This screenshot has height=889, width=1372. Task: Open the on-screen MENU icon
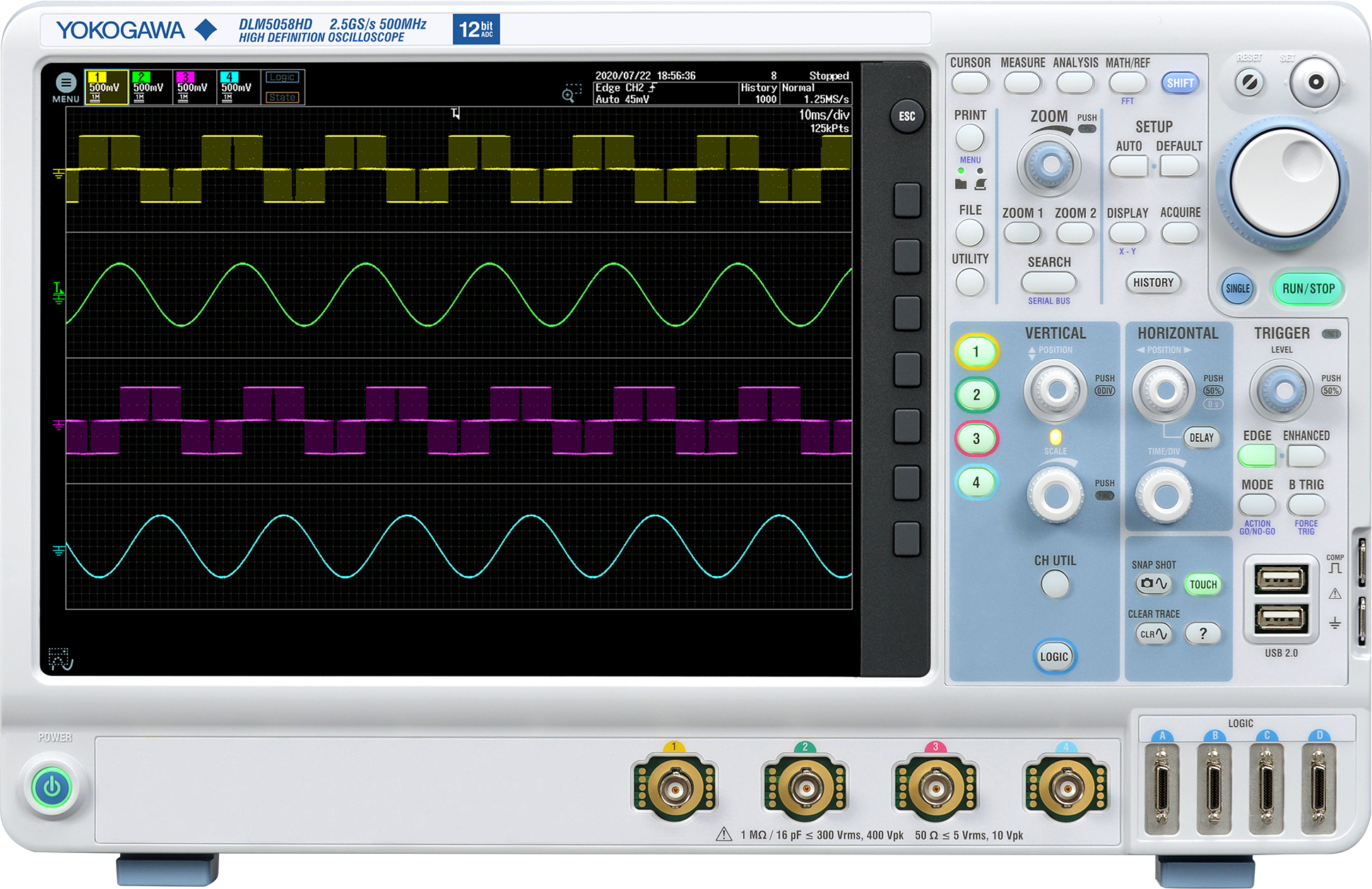(66, 88)
